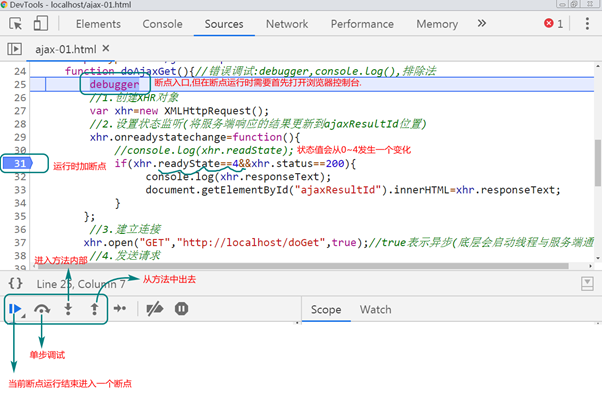The image size is (602, 407).
Task: Click the Chrome icon in title bar
Action: (x=4, y=5)
